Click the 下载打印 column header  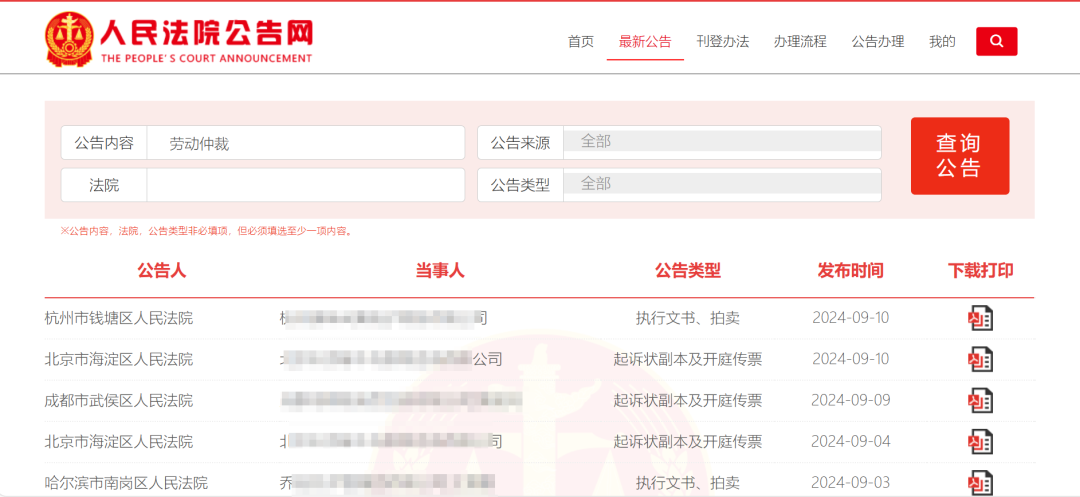tap(980, 271)
